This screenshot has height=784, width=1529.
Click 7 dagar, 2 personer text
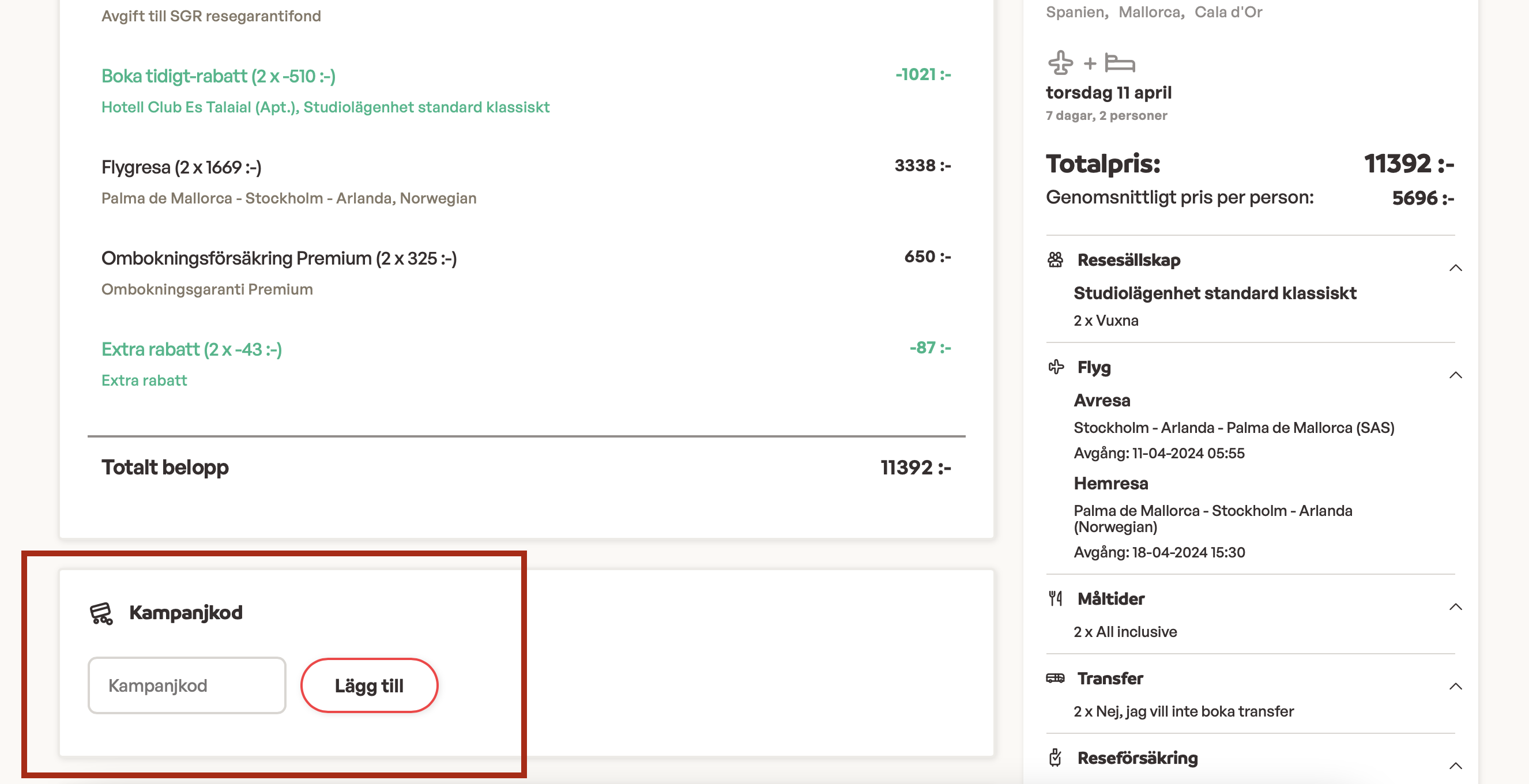pos(1106,116)
